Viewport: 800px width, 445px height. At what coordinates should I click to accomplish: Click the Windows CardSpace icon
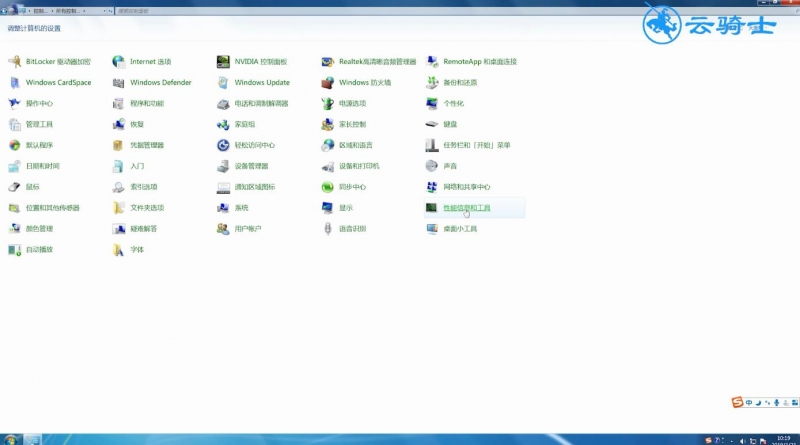(x=15, y=83)
